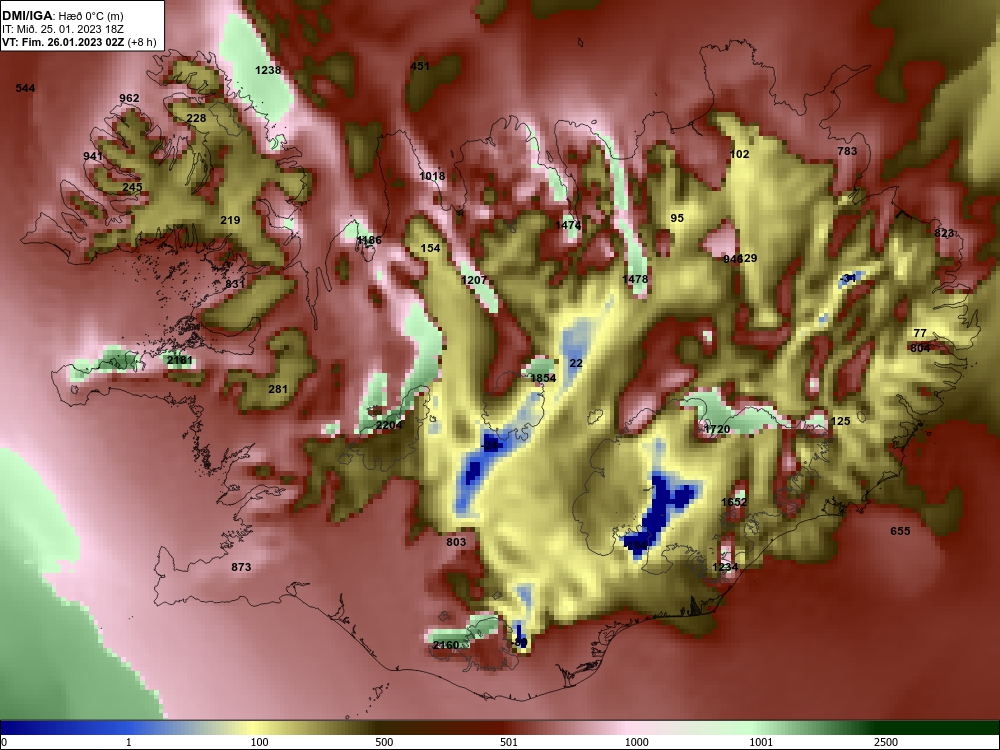Click the map value 154
Image resolution: width=1000 pixels, height=750 pixels.
pyautogui.click(x=430, y=247)
